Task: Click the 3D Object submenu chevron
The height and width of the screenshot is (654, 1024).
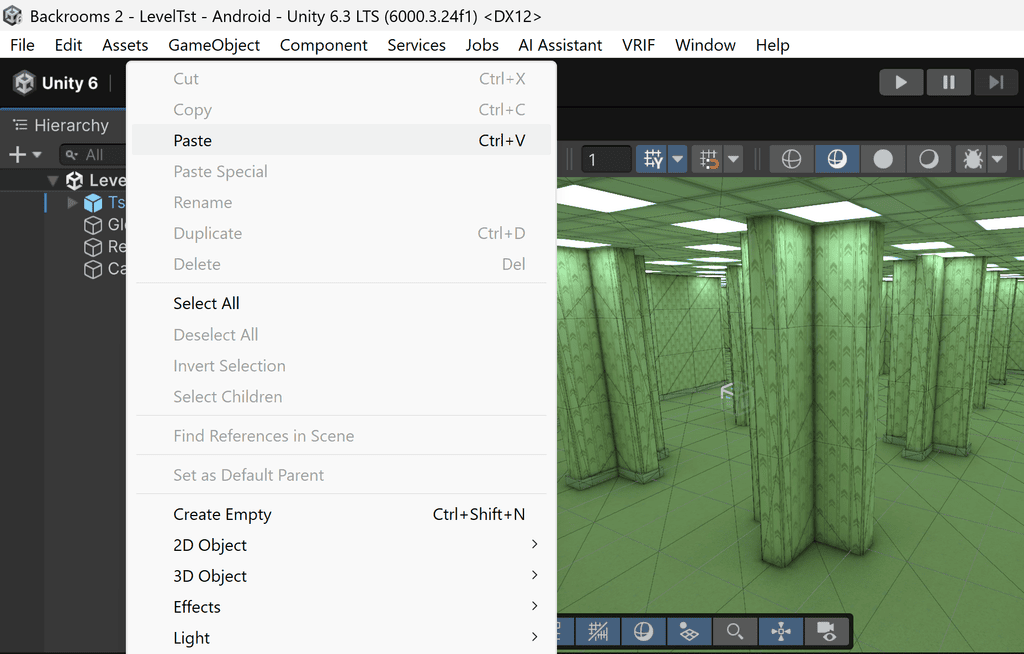Action: point(535,575)
